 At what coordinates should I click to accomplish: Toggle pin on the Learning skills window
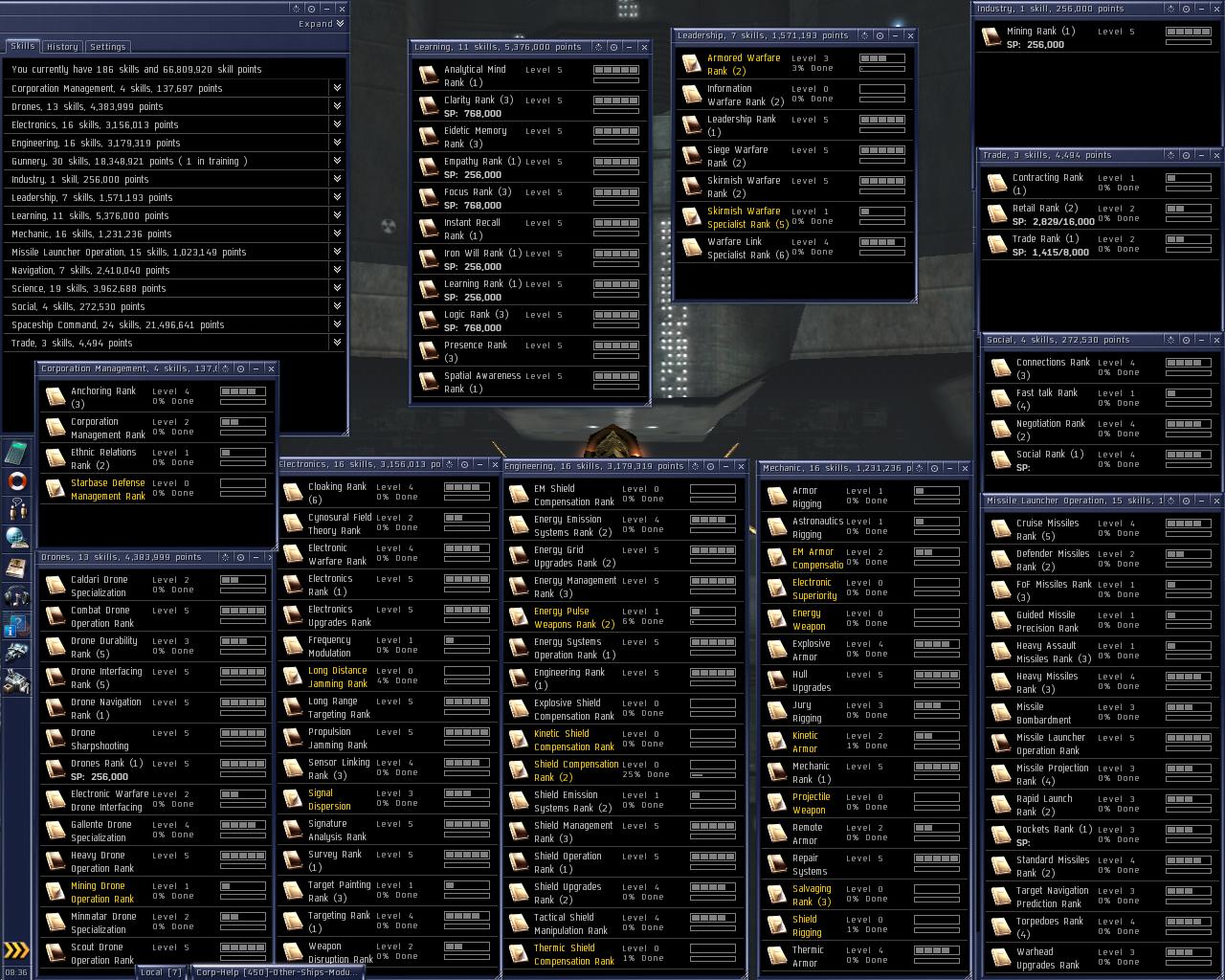(613, 47)
